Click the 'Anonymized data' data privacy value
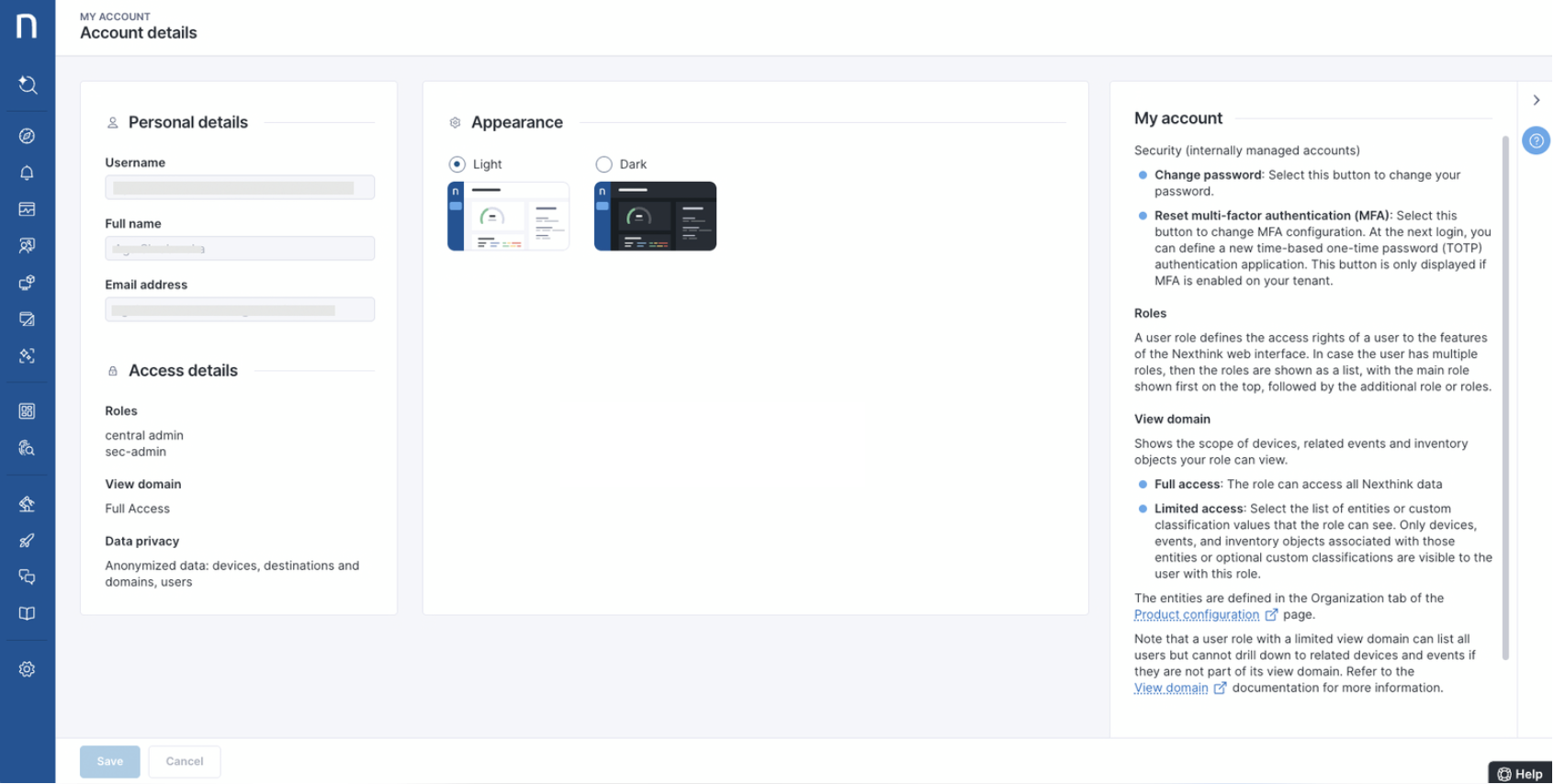The height and width of the screenshot is (784, 1554). [x=232, y=575]
